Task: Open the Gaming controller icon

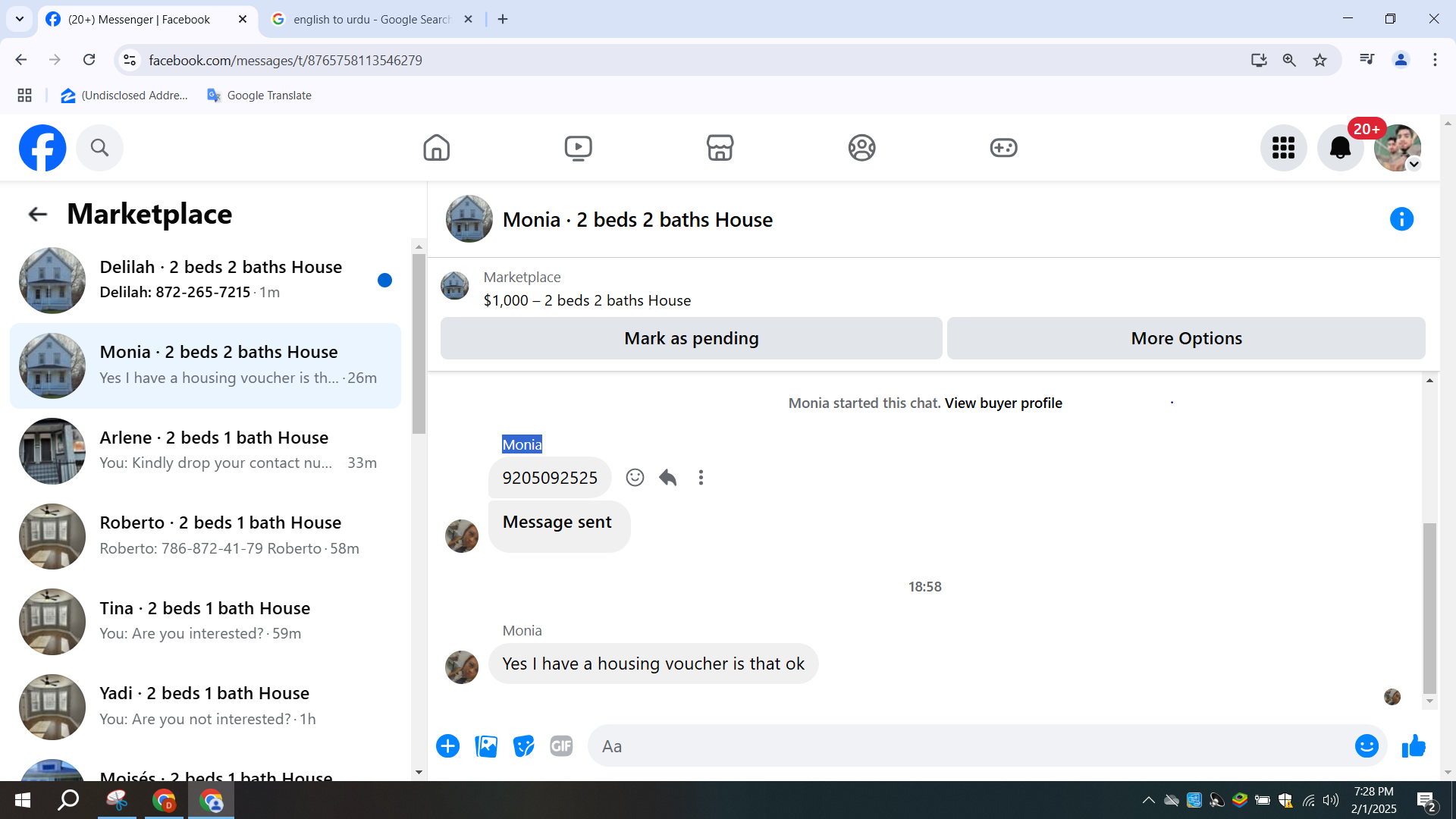Action: (x=1003, y=148)
